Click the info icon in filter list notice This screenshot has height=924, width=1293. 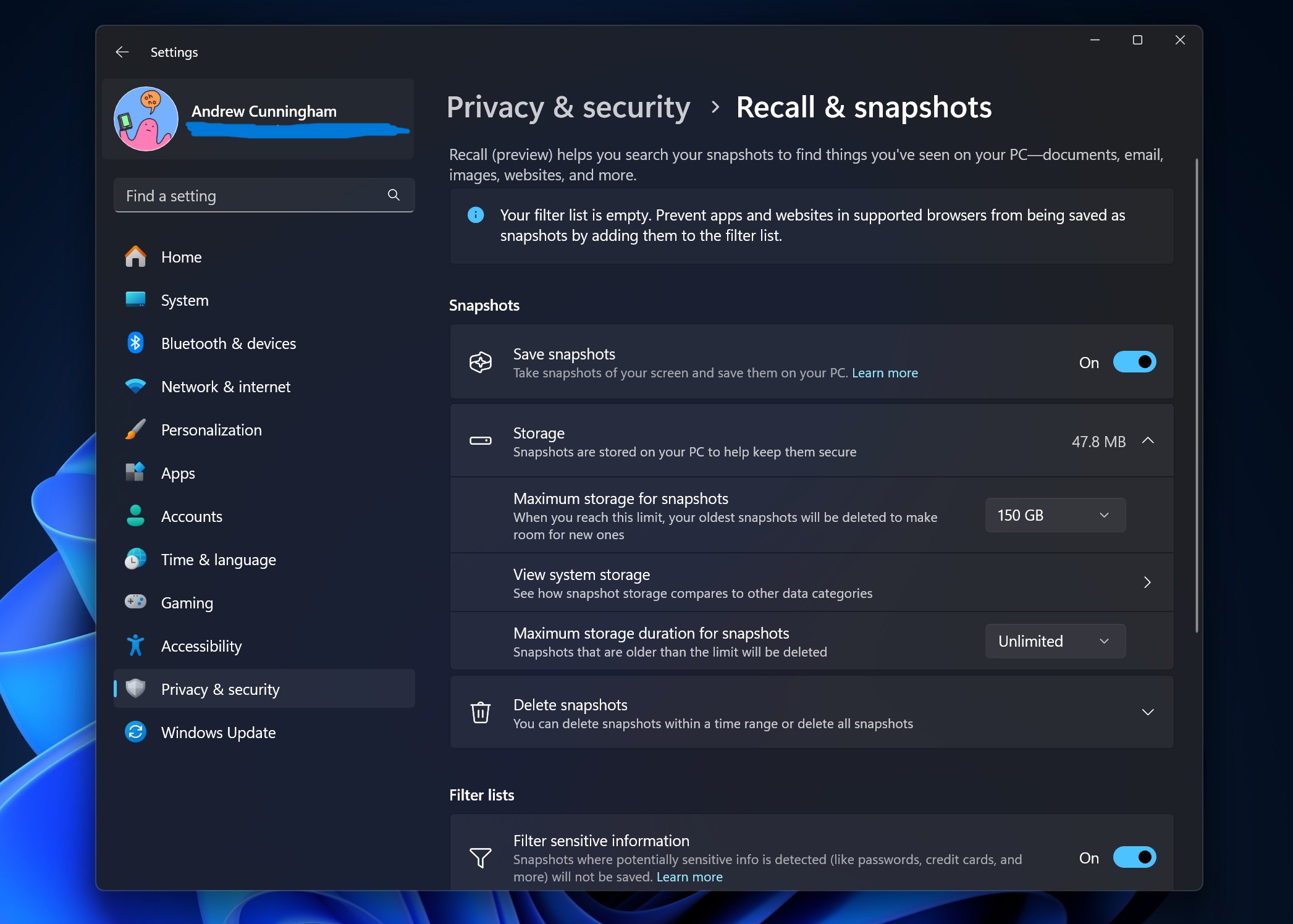click(476, 215)
